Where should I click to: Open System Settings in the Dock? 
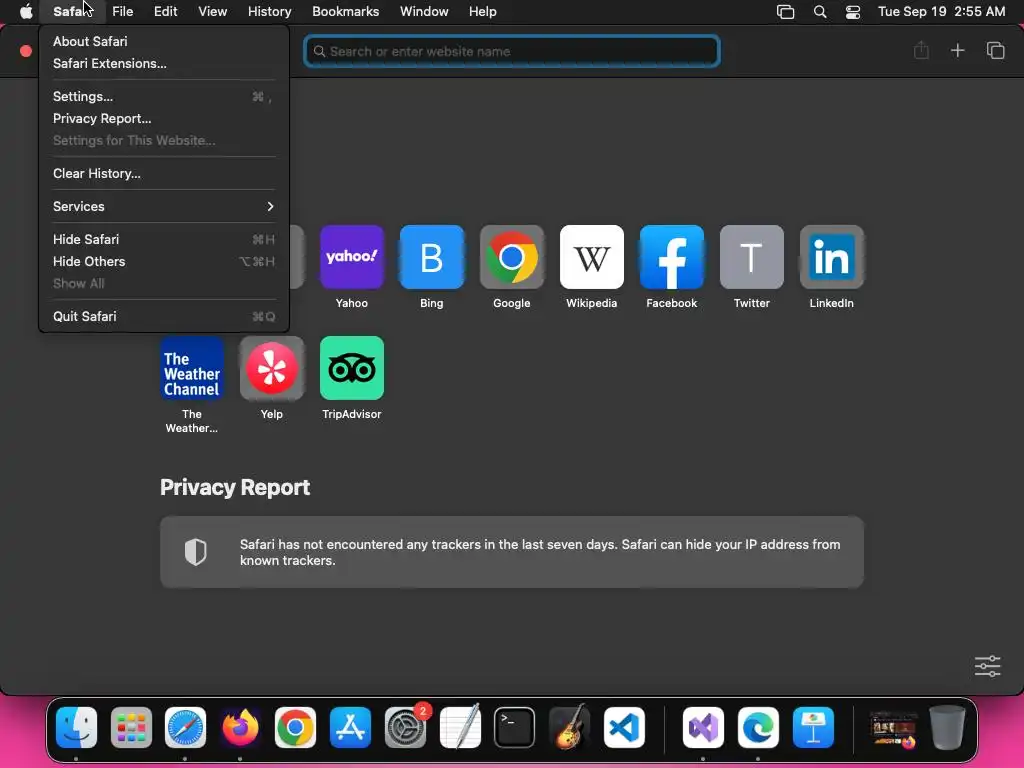(406, 727)
